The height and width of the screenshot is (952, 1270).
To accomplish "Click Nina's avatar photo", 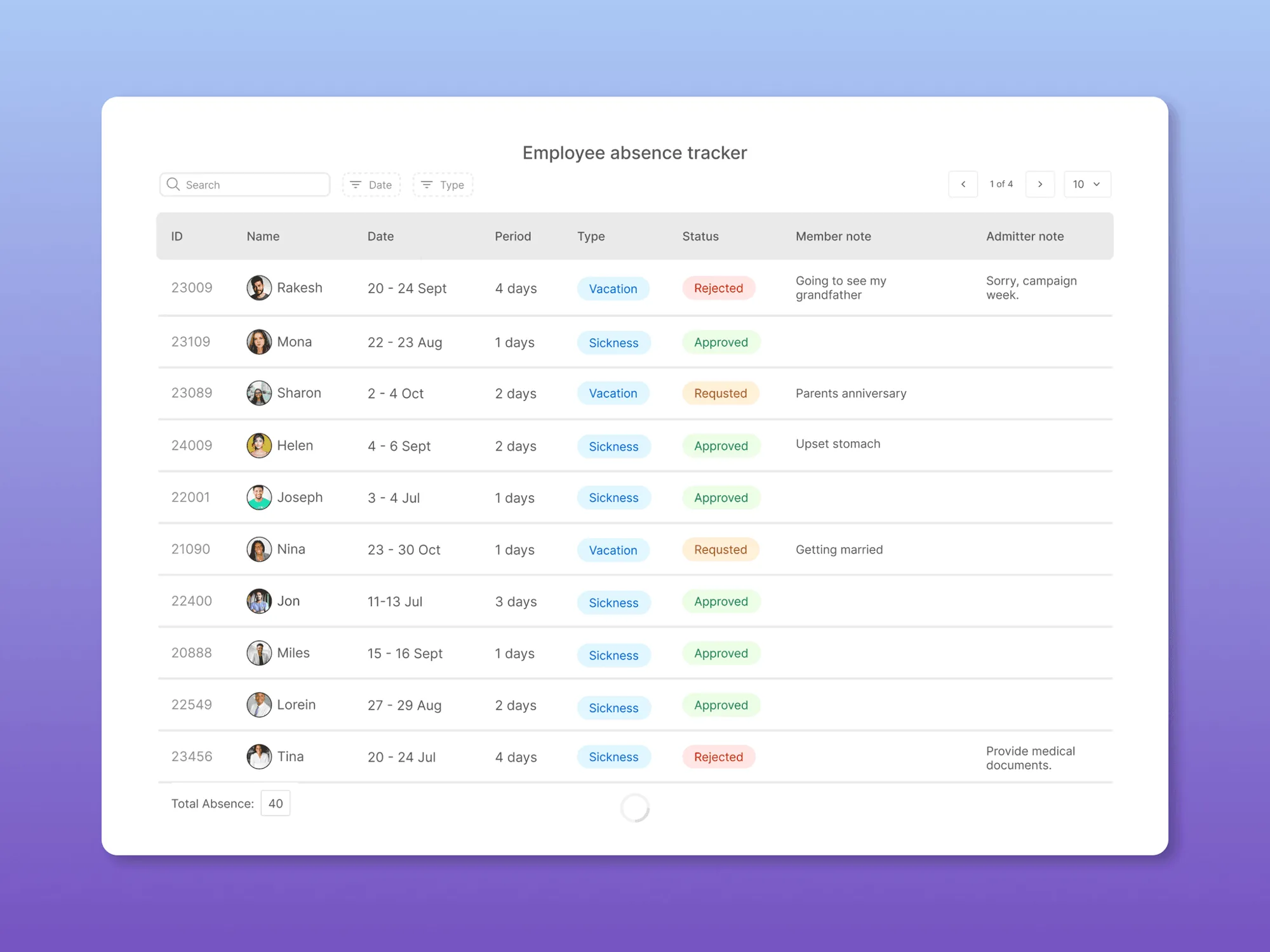I will (259, 550).
